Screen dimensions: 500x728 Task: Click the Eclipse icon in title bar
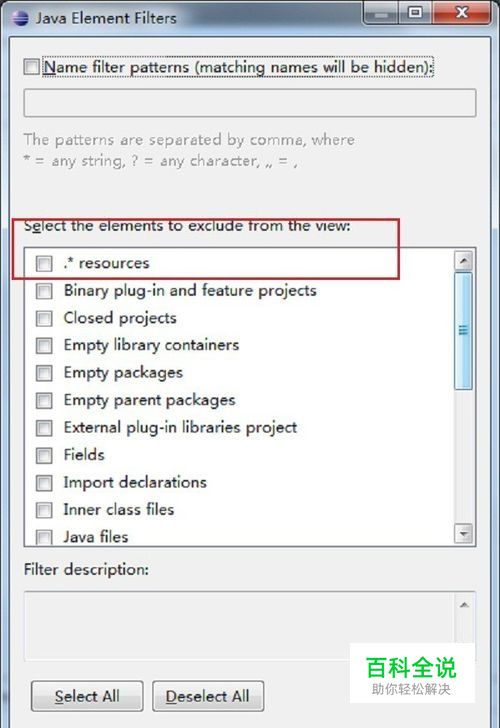(x=20, y=18)
